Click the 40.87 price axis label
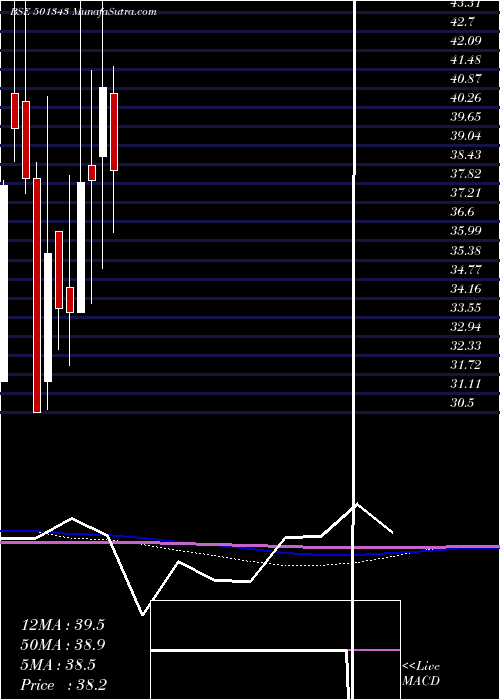The image size is (500, 700). [x=466, y=79]
